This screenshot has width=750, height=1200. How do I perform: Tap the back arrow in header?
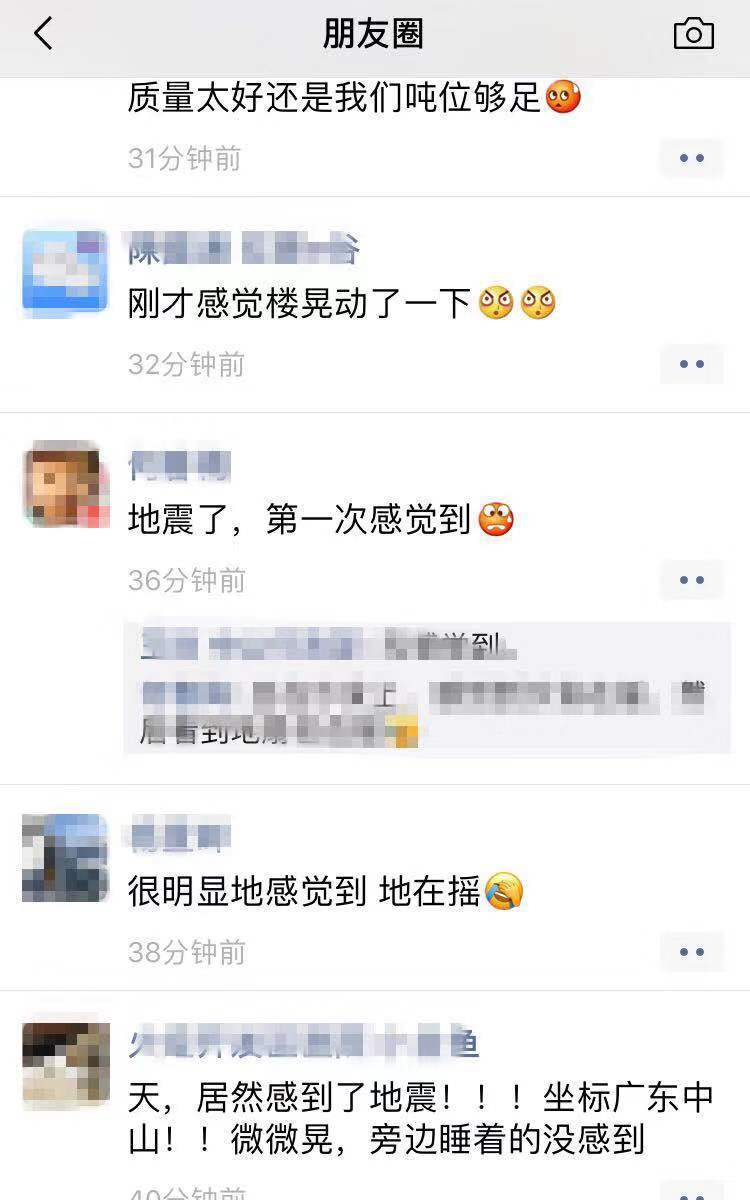click(43, 34)
